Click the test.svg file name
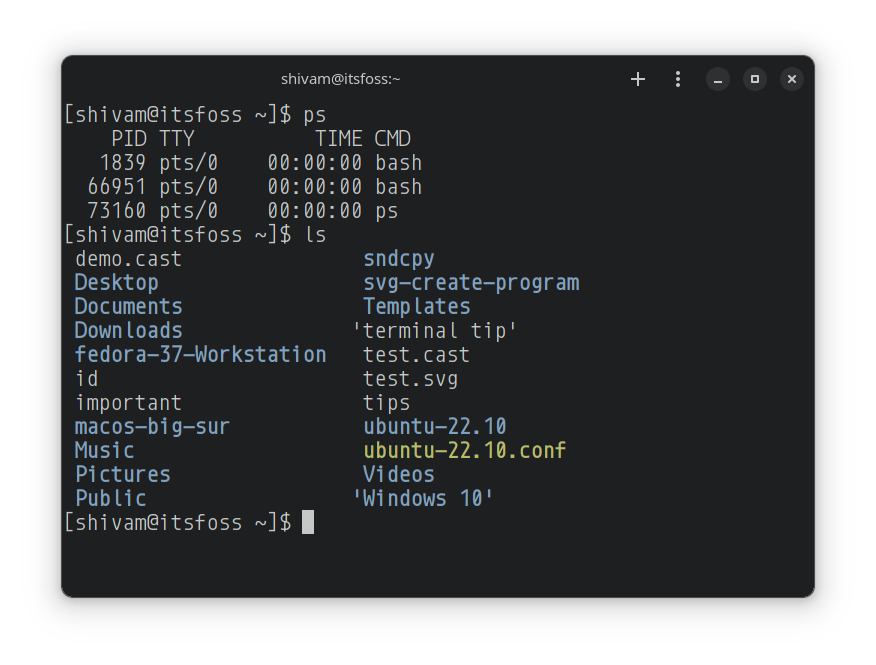 (410, 379)
